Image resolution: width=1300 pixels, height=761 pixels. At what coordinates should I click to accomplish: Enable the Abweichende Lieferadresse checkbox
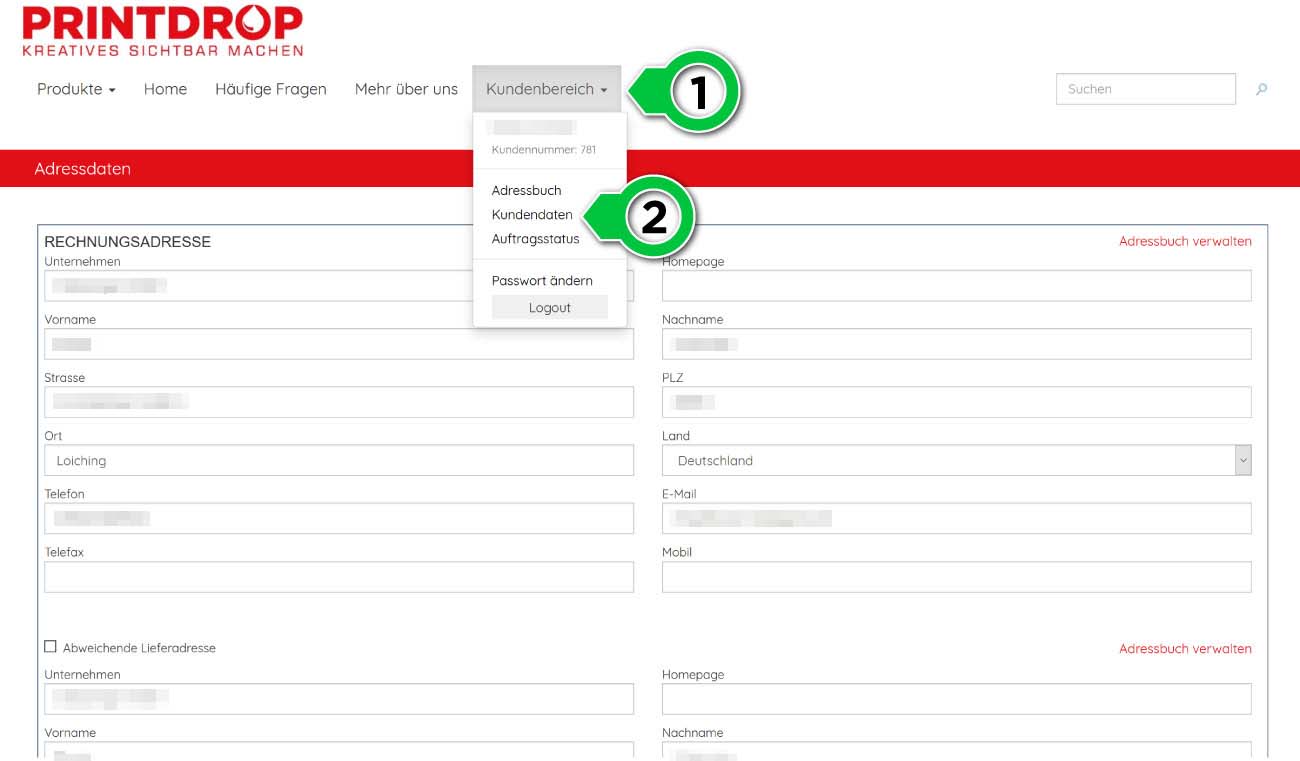tap(51, 647)
